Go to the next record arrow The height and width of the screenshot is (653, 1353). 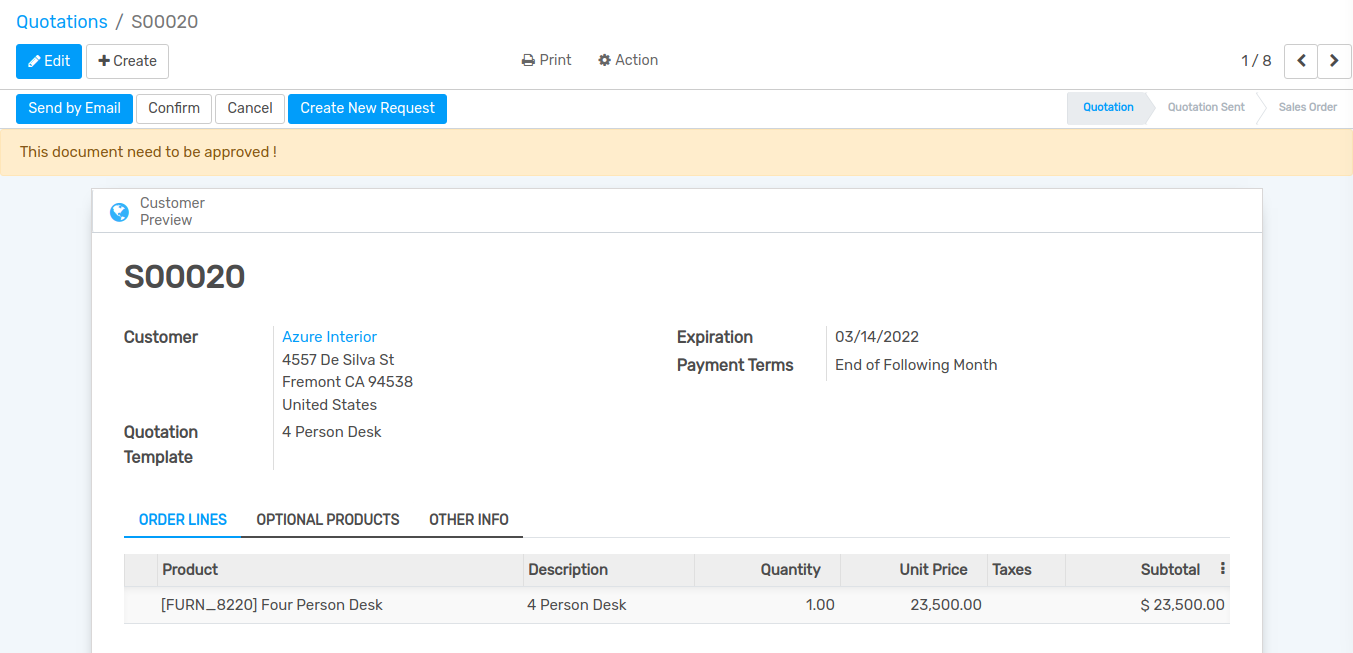coord(1334,61)
